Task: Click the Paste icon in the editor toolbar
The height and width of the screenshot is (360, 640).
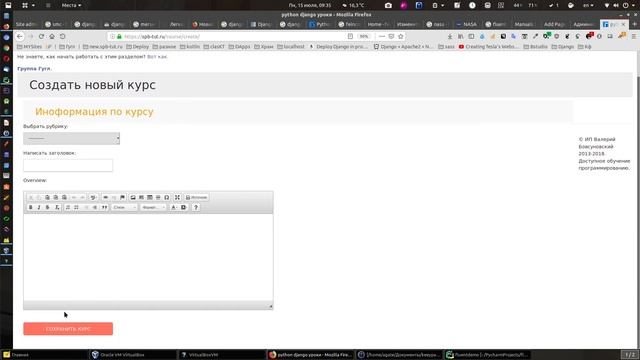Action: [47, 198]
